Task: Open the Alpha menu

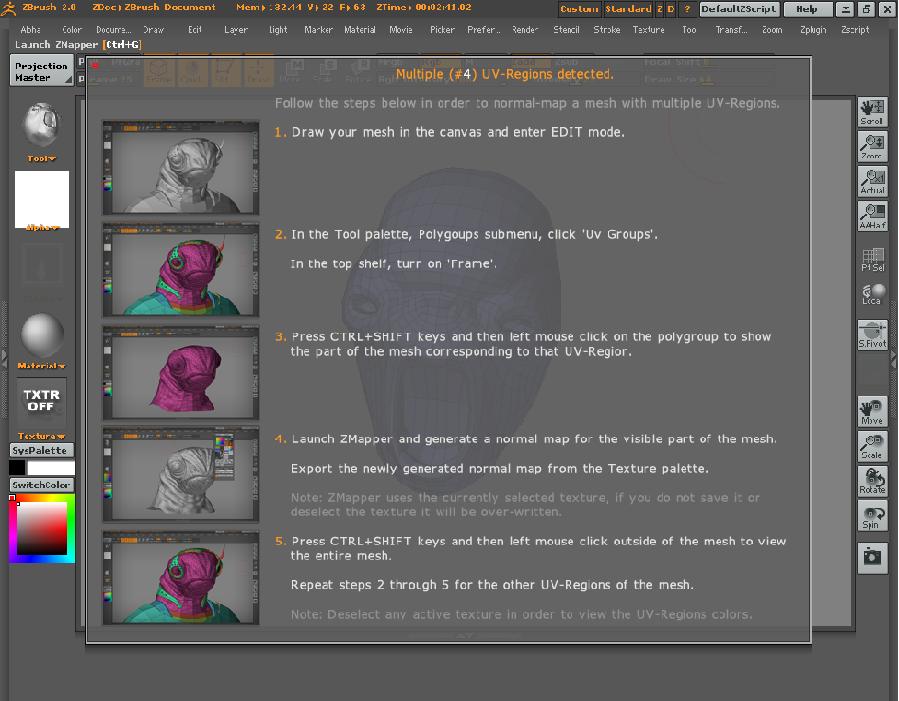Action: (x=30, y=30)
